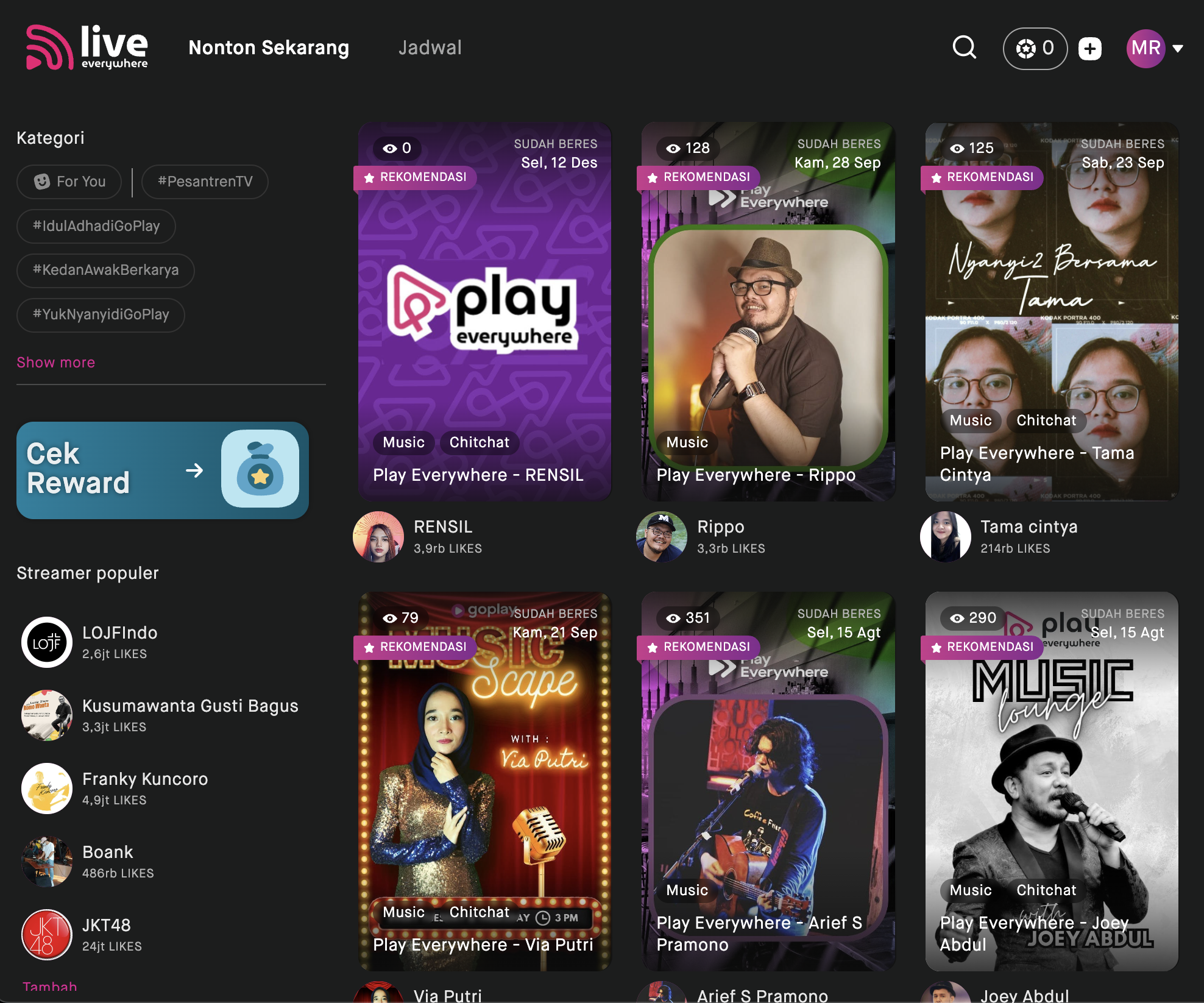
Task: Click the plus top-up icon
Action: pyautogui.click(x=1090, y=48)
